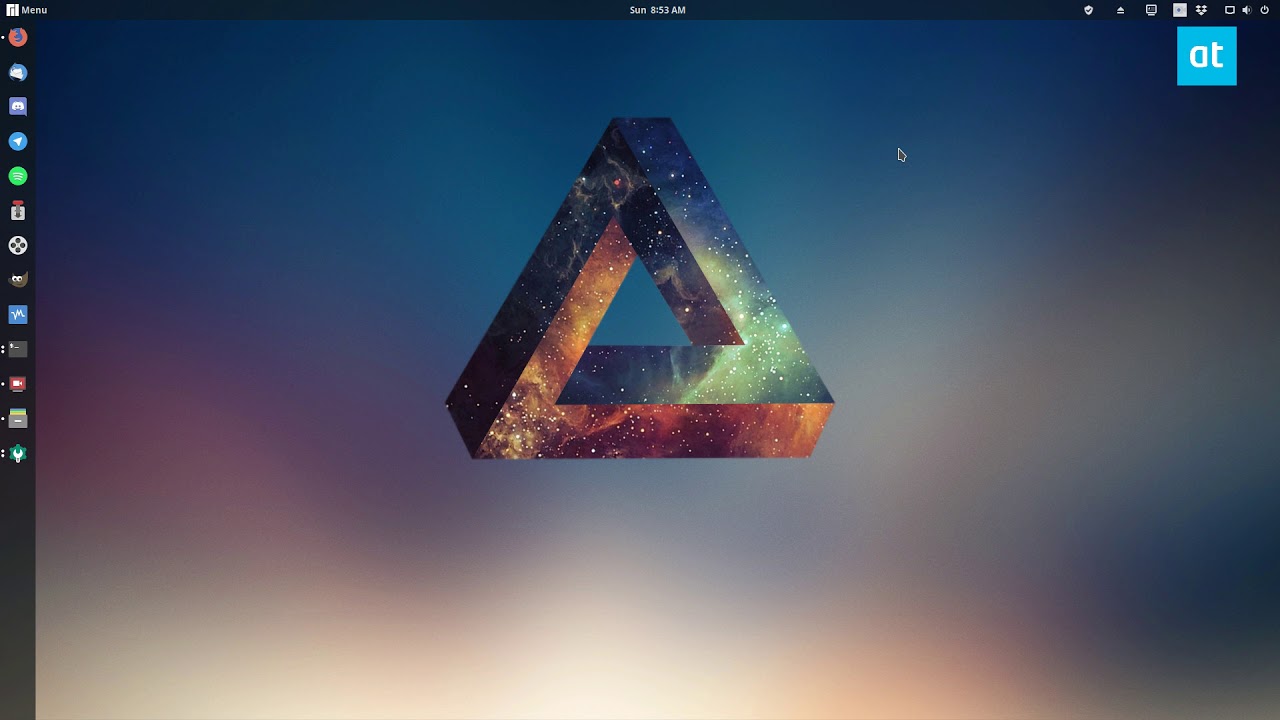
Task: Click the monitor display tray icon
Action: tap(1151, 10)
